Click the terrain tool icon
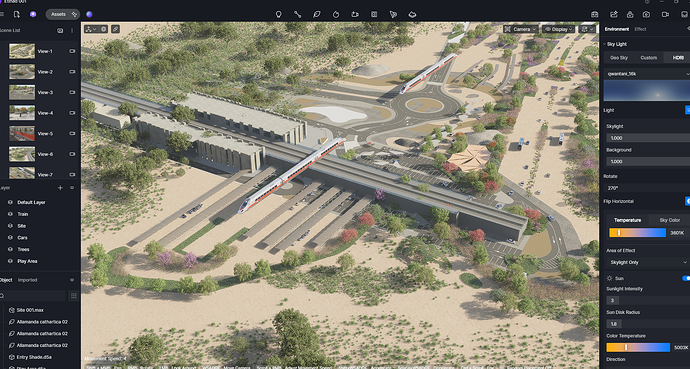 412,15
